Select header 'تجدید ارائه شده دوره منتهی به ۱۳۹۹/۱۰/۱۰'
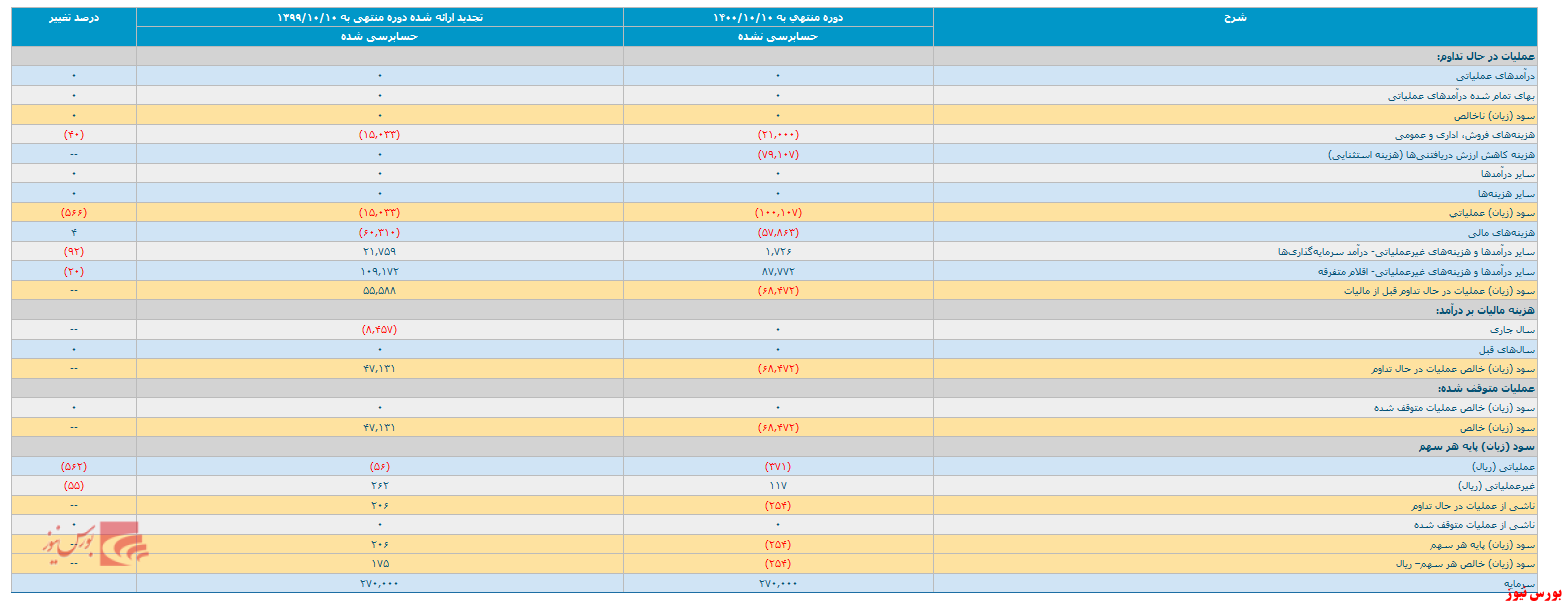This screenshot has height=605, width=1565. point(379,17)
